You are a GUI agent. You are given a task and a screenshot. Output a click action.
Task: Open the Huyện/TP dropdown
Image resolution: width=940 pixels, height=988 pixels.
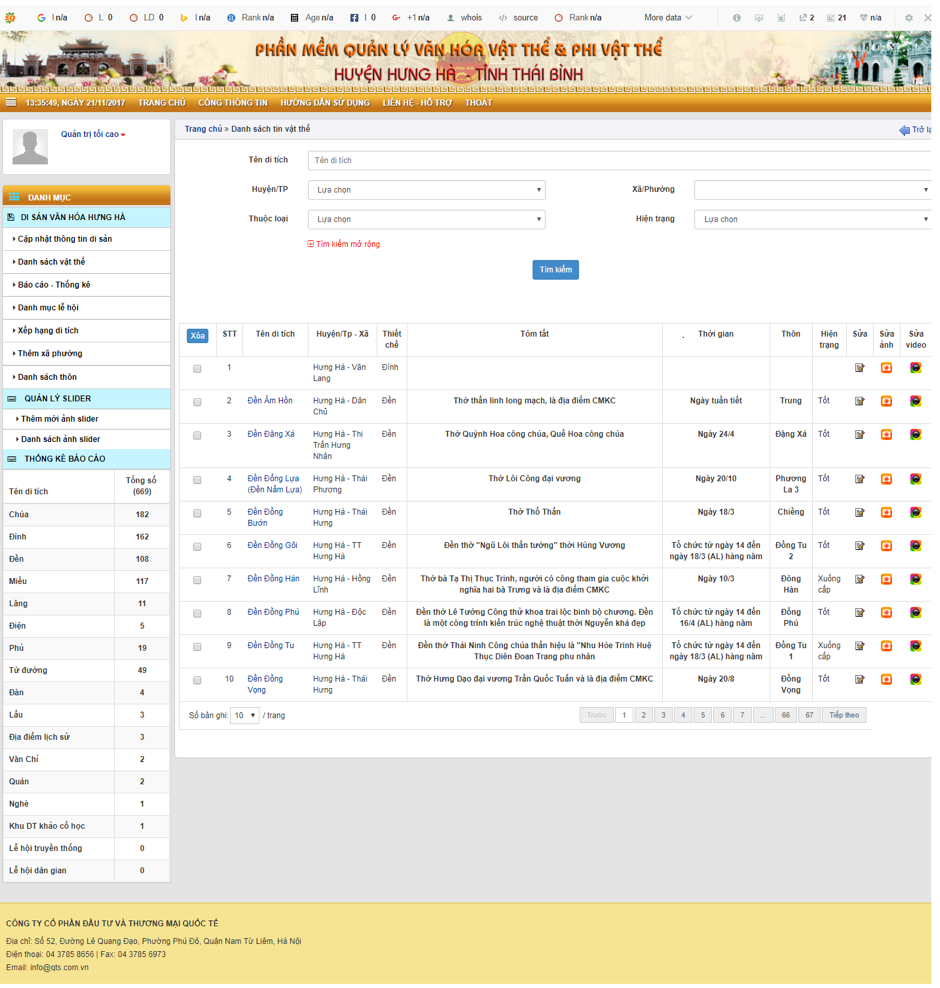click(426, 190)
